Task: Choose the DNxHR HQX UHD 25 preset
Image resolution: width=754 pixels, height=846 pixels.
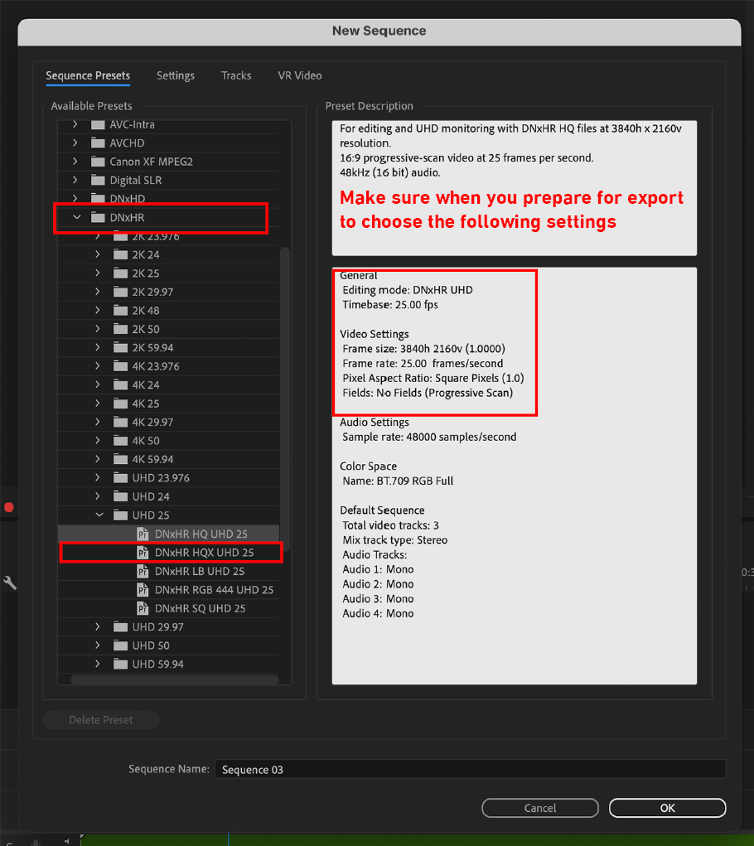Action: 204,552
